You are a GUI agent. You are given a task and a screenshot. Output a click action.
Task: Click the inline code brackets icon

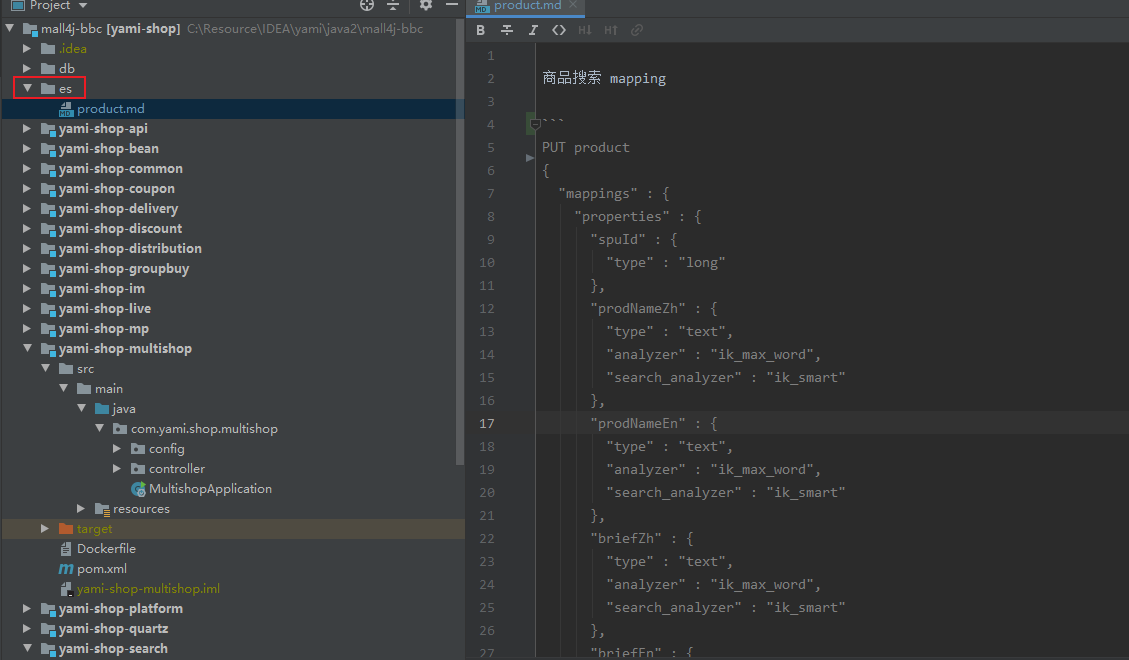[559, 30]
